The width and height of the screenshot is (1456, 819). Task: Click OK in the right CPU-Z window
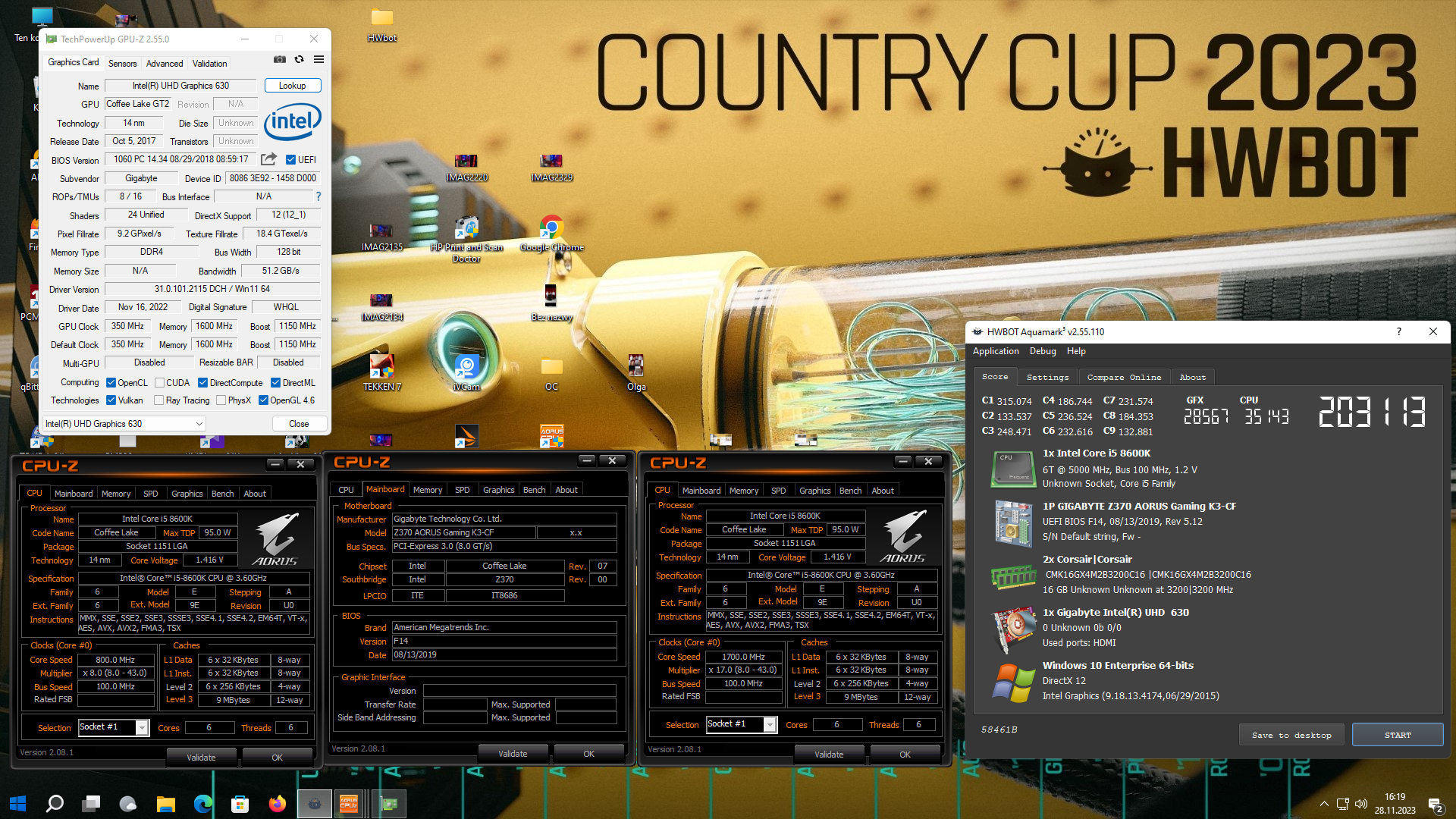click(x=905, y=755)
